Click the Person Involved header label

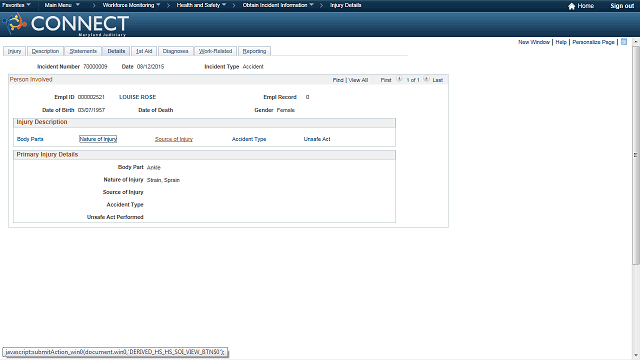31,80
